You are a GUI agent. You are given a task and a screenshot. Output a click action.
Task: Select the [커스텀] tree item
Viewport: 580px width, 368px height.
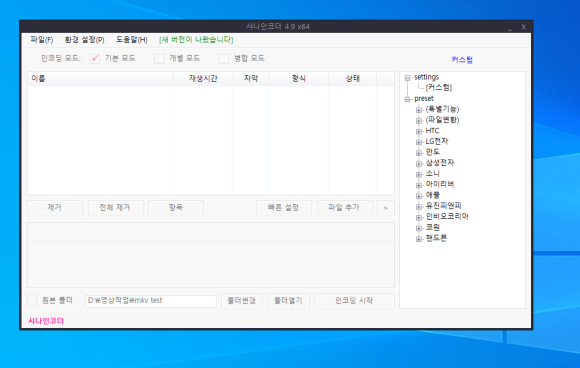pyautogui.click(x=439, y=88)
